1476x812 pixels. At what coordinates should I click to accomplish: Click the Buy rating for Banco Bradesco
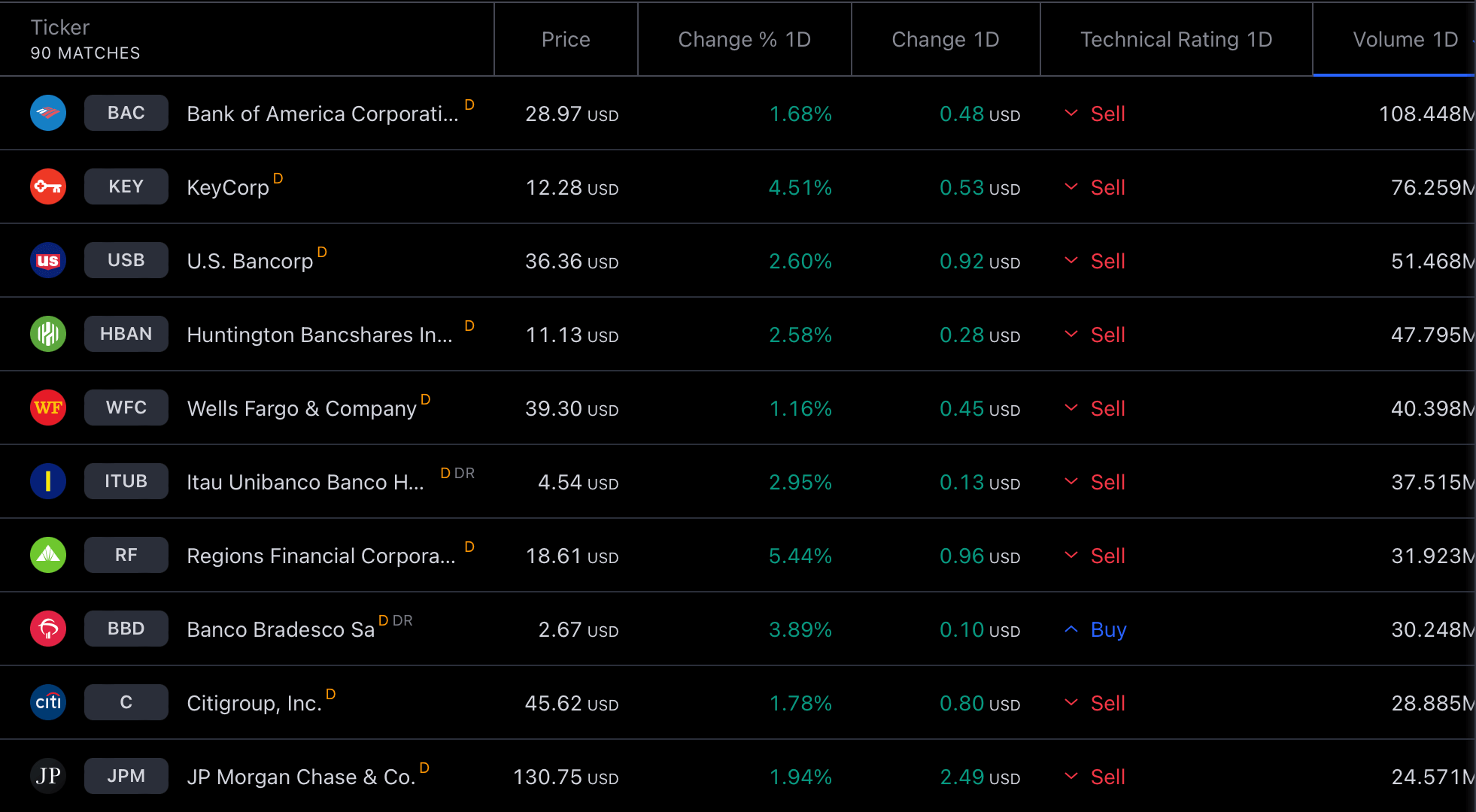pyautogui.click(x=1108, y=629)
